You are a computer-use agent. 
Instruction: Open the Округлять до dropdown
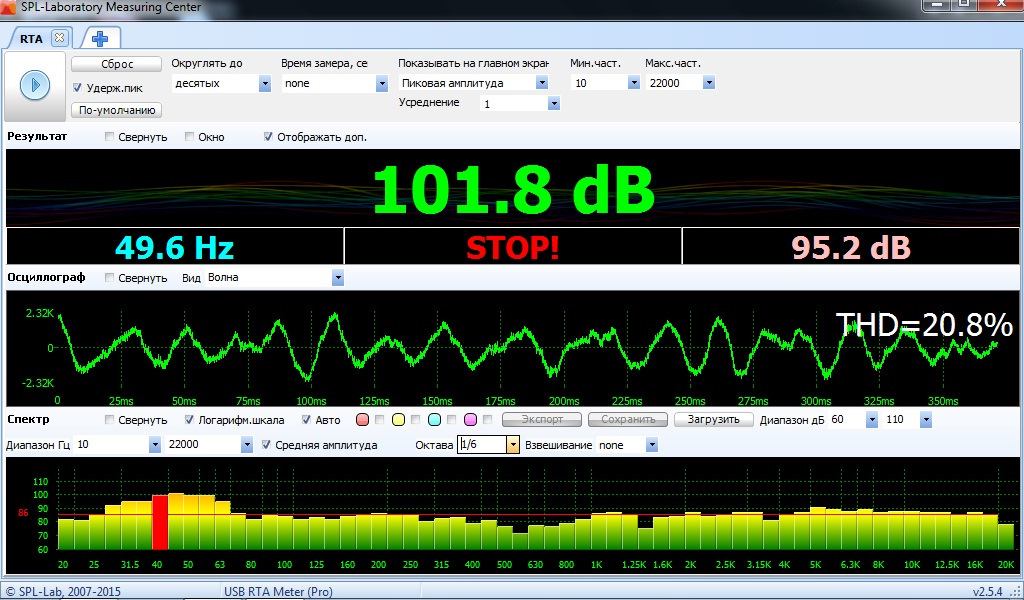click(265, 84)
